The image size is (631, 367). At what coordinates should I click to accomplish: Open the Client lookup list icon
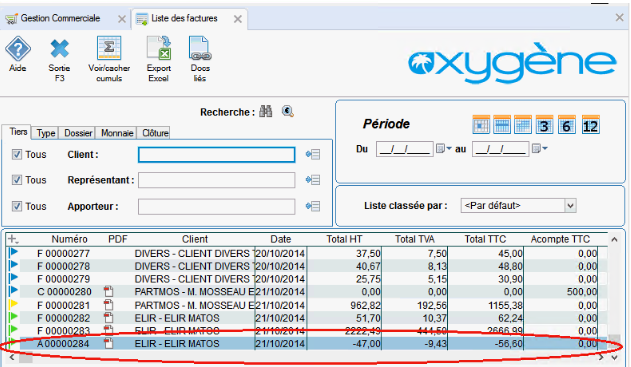313,155
